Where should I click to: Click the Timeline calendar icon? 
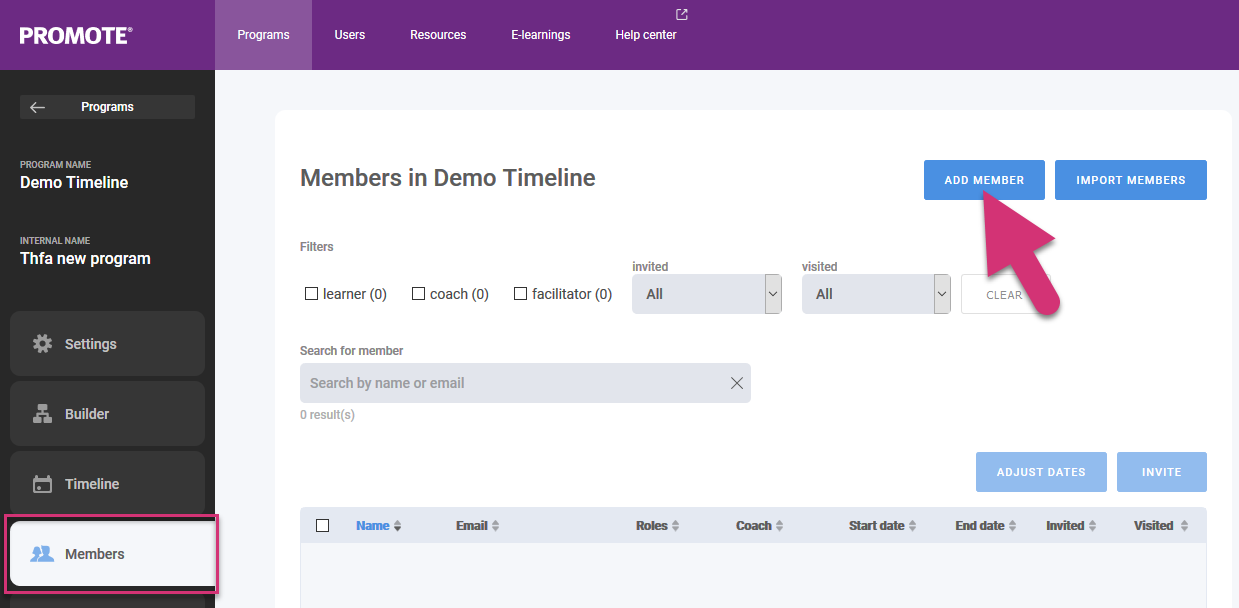[x=42, y=484]
